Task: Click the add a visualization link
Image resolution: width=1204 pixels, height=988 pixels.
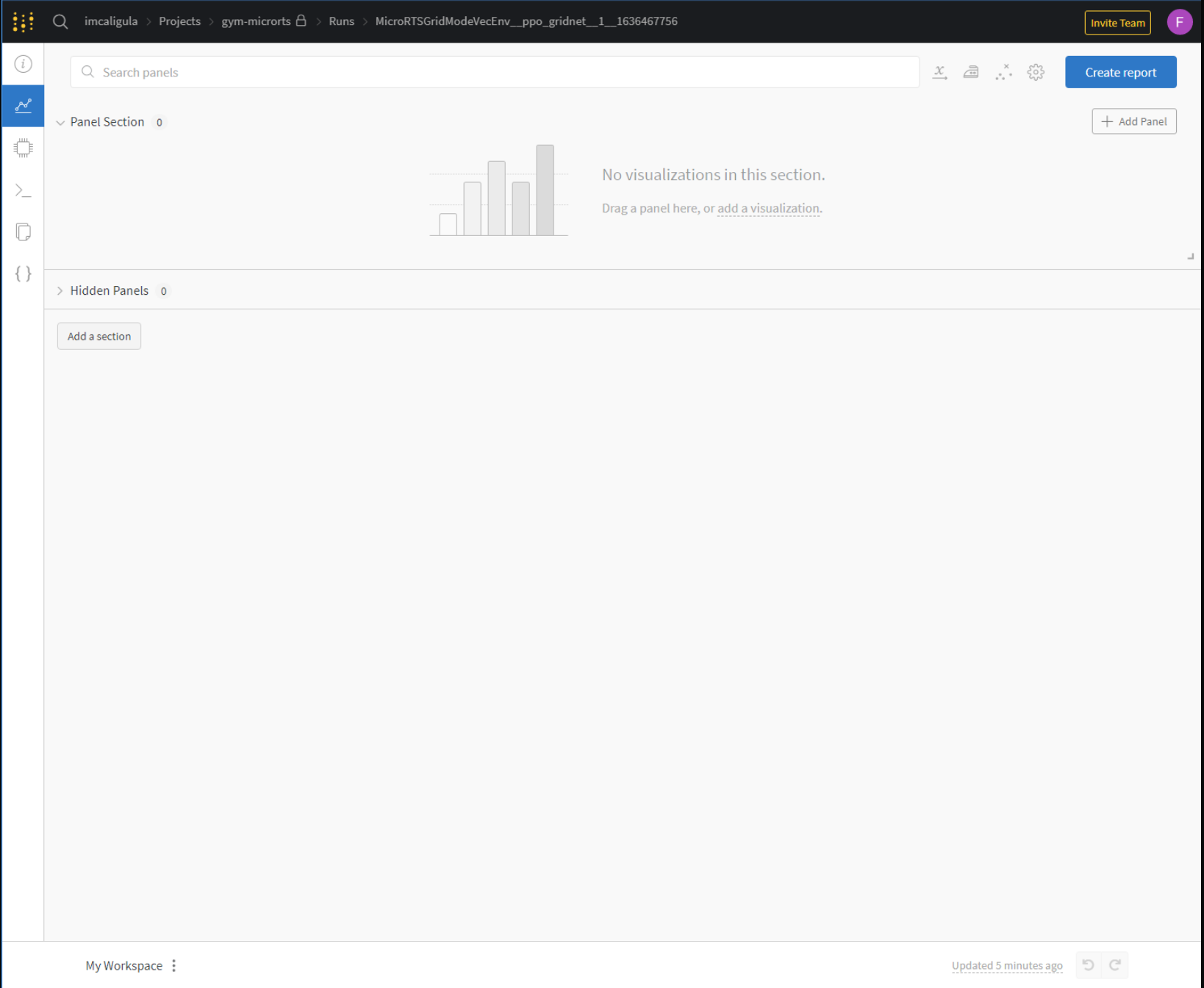Action: click(x=767, y=208)
